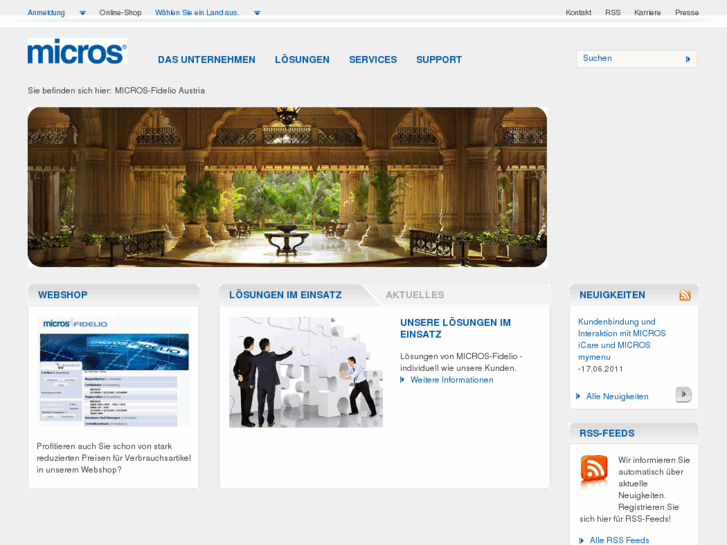Image resolution: width=727 pixels, height=545 pixels.
Task: Go to the Online-Shop link
Action: [x=120, y=13]
